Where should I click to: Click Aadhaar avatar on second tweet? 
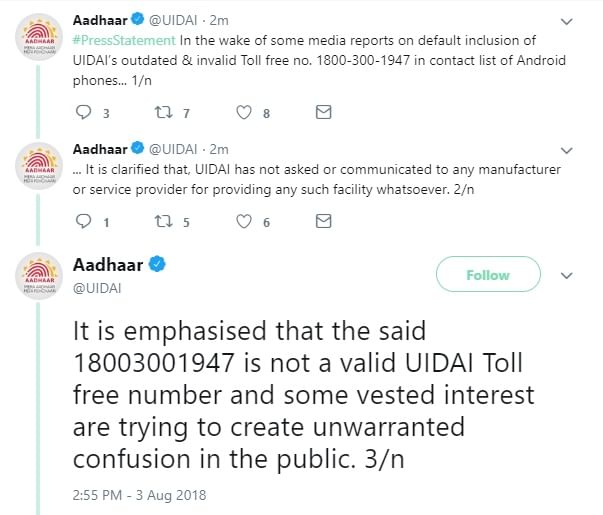(x=40, y=171)
